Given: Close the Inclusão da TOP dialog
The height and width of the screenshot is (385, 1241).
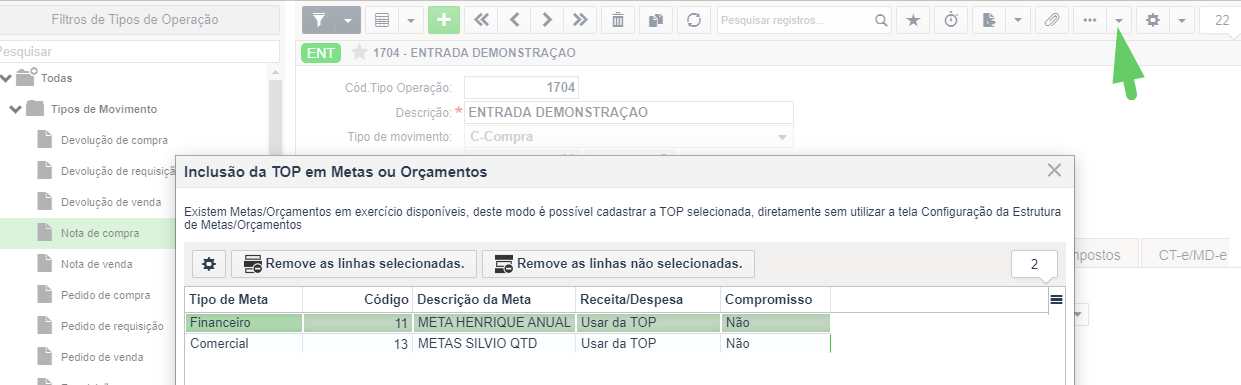Looking at the screenshot, I should tap(1054, 171).
